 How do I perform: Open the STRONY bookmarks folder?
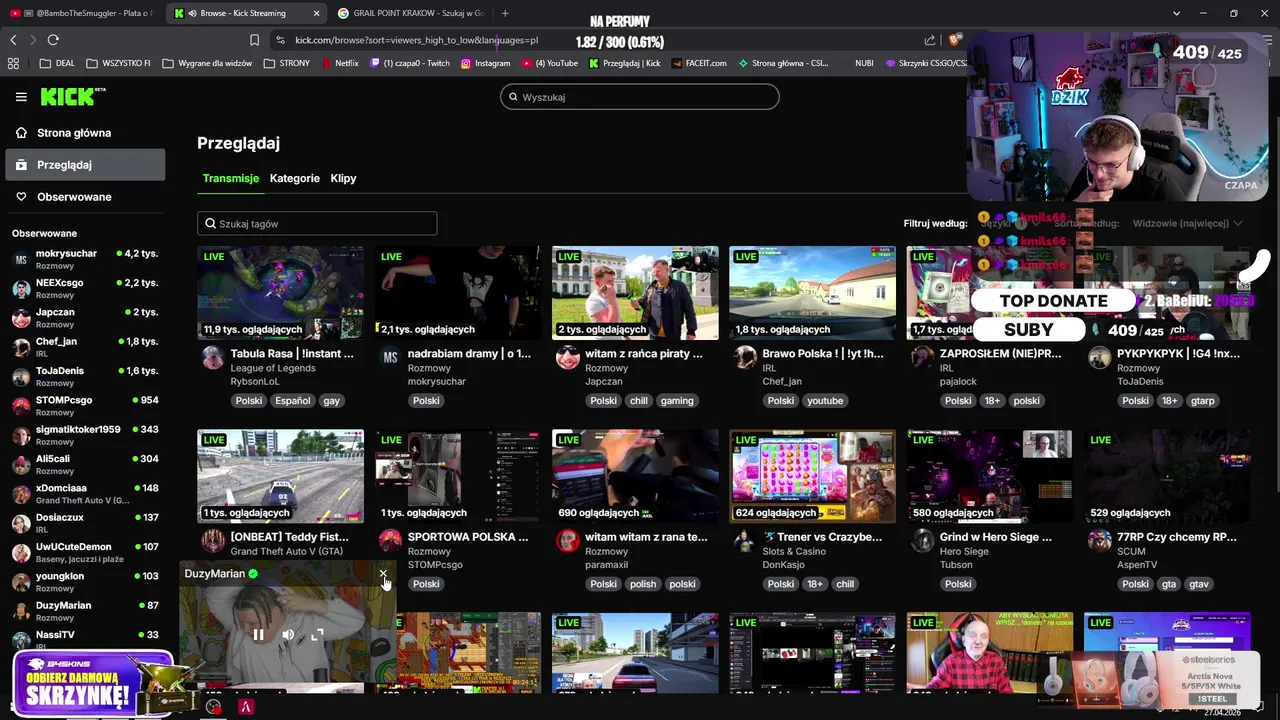(x=287, y=63)
